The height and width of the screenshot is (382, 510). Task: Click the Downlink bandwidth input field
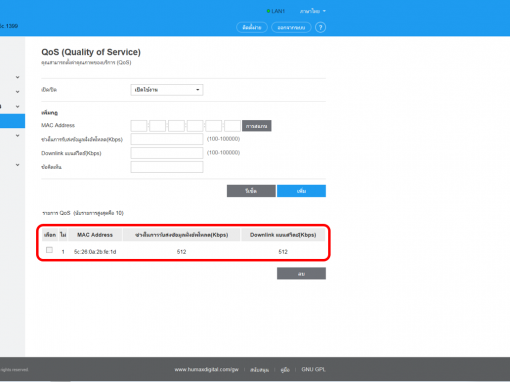(167, 153)
